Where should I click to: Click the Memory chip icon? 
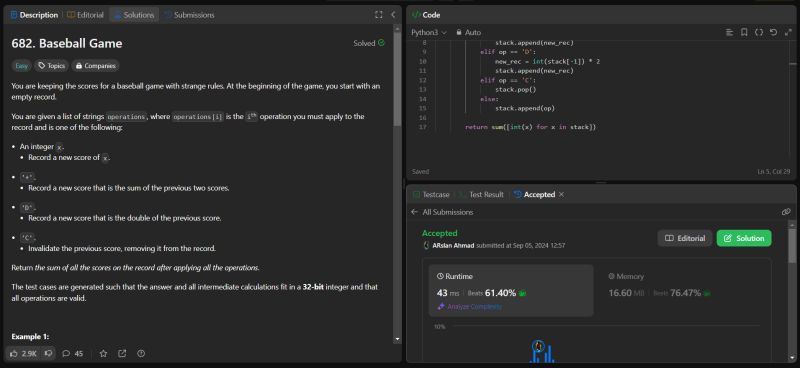tap(611, 276)
